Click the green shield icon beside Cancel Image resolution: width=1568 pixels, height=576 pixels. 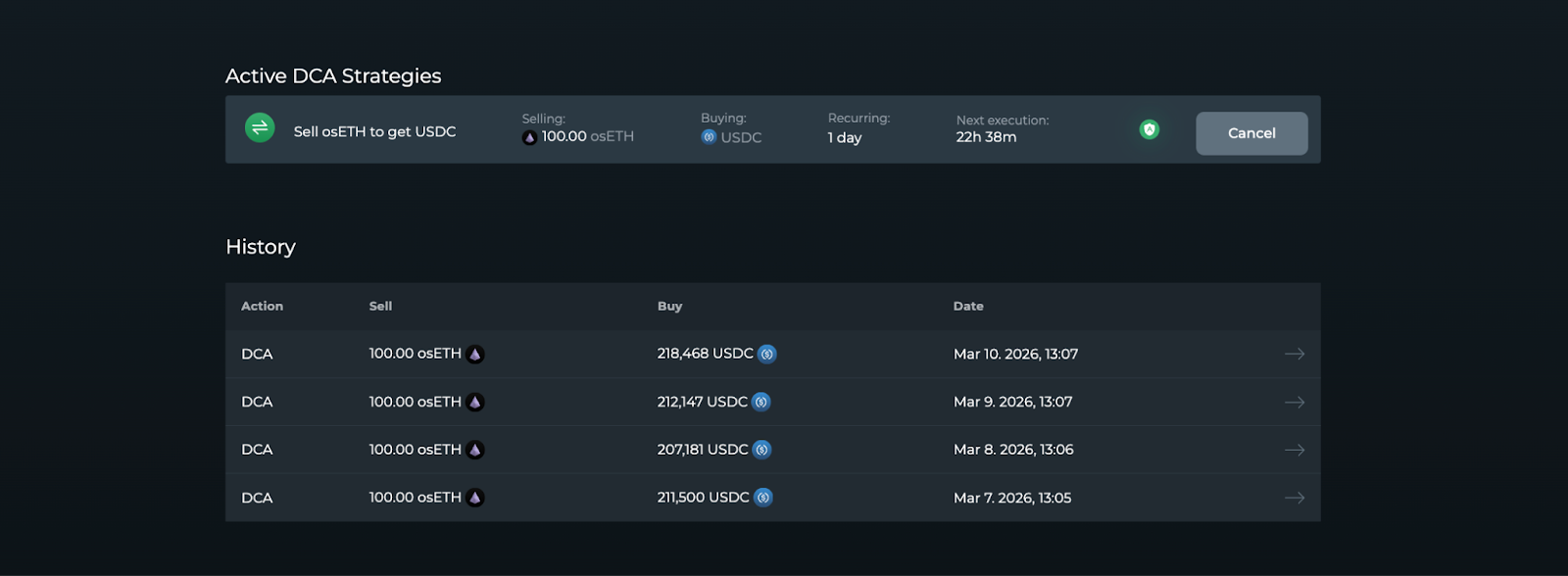1150,129
